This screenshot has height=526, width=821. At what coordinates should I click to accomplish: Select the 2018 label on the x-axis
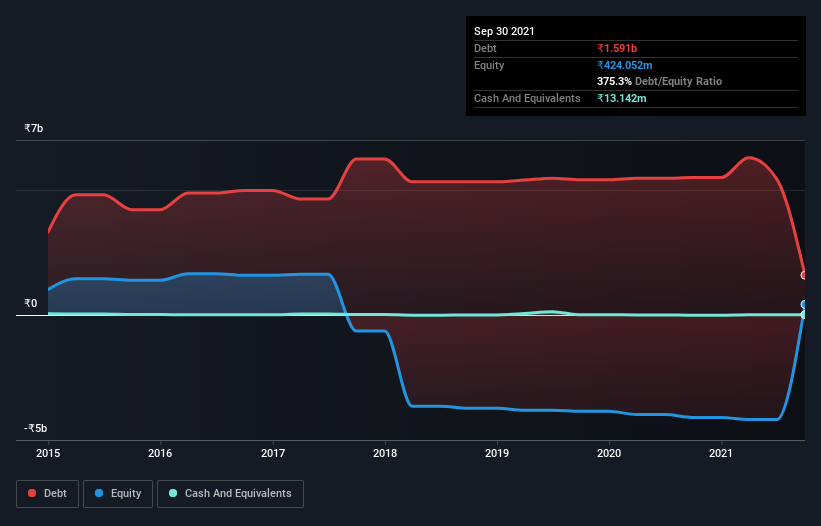point(385,453)
